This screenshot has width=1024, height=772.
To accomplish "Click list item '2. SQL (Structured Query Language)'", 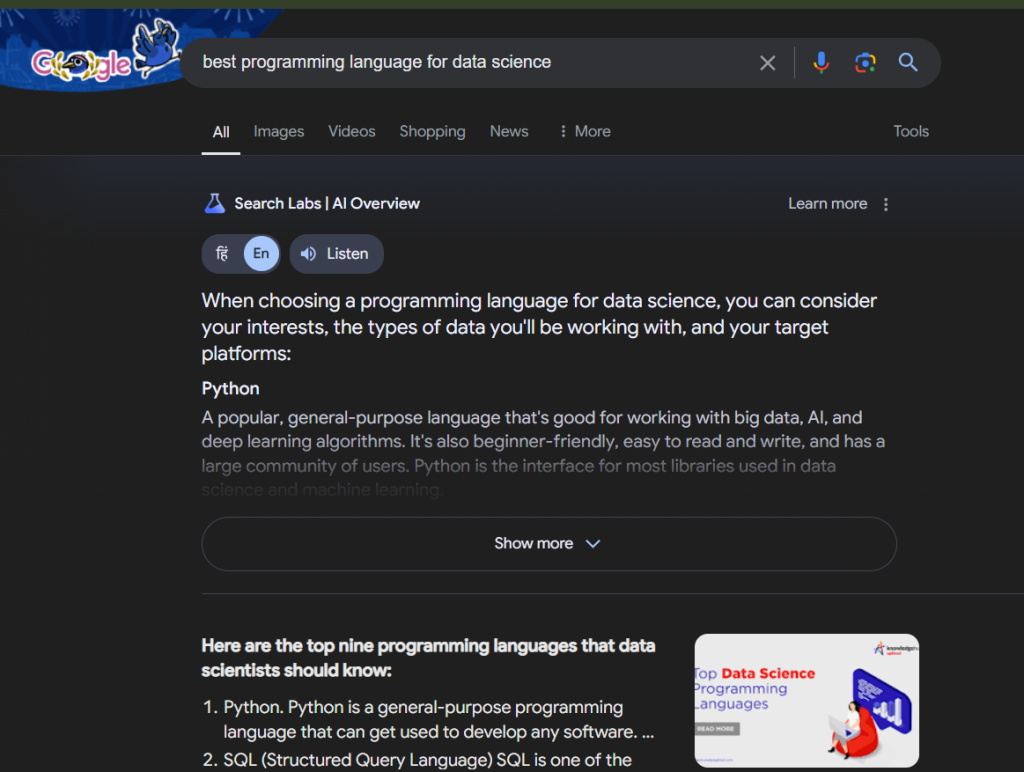I will 417,760.
